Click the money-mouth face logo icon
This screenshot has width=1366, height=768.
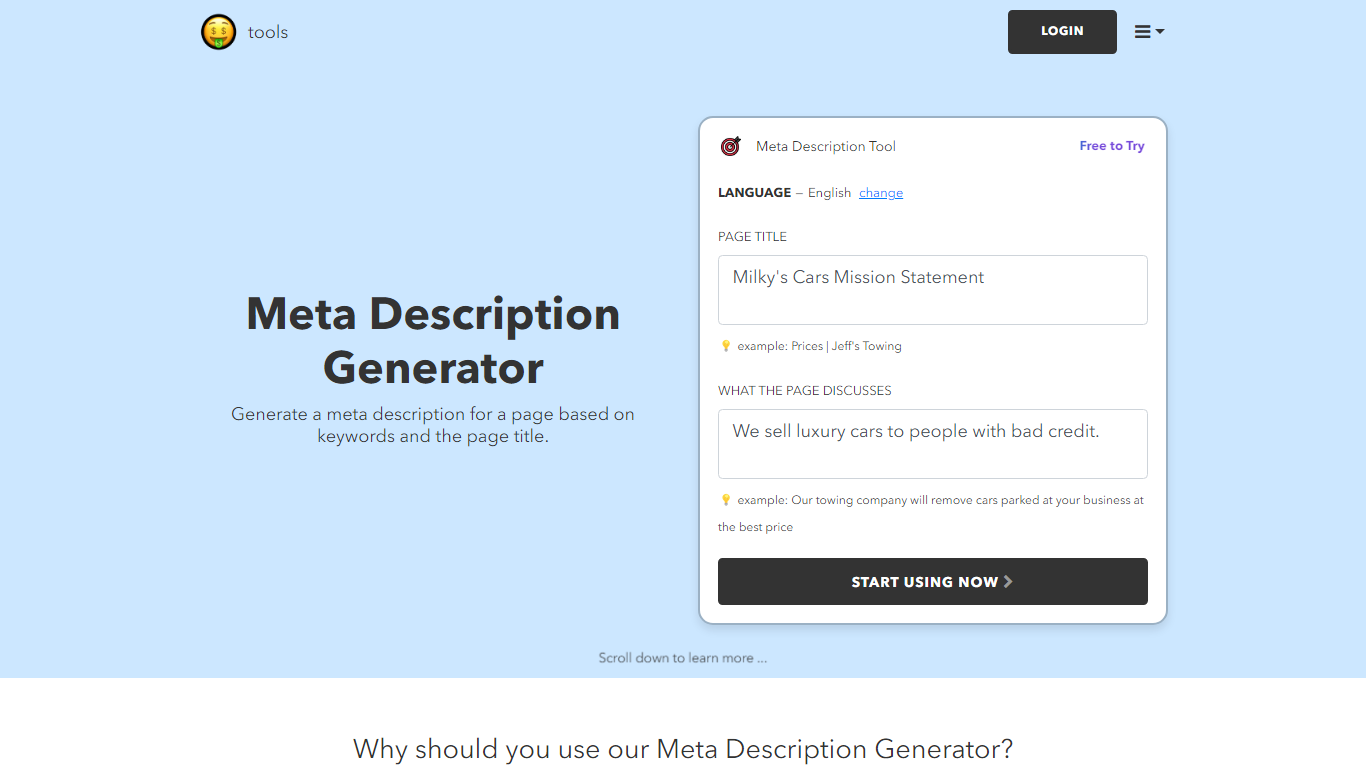pyautogui.click(x=218, y=31)
